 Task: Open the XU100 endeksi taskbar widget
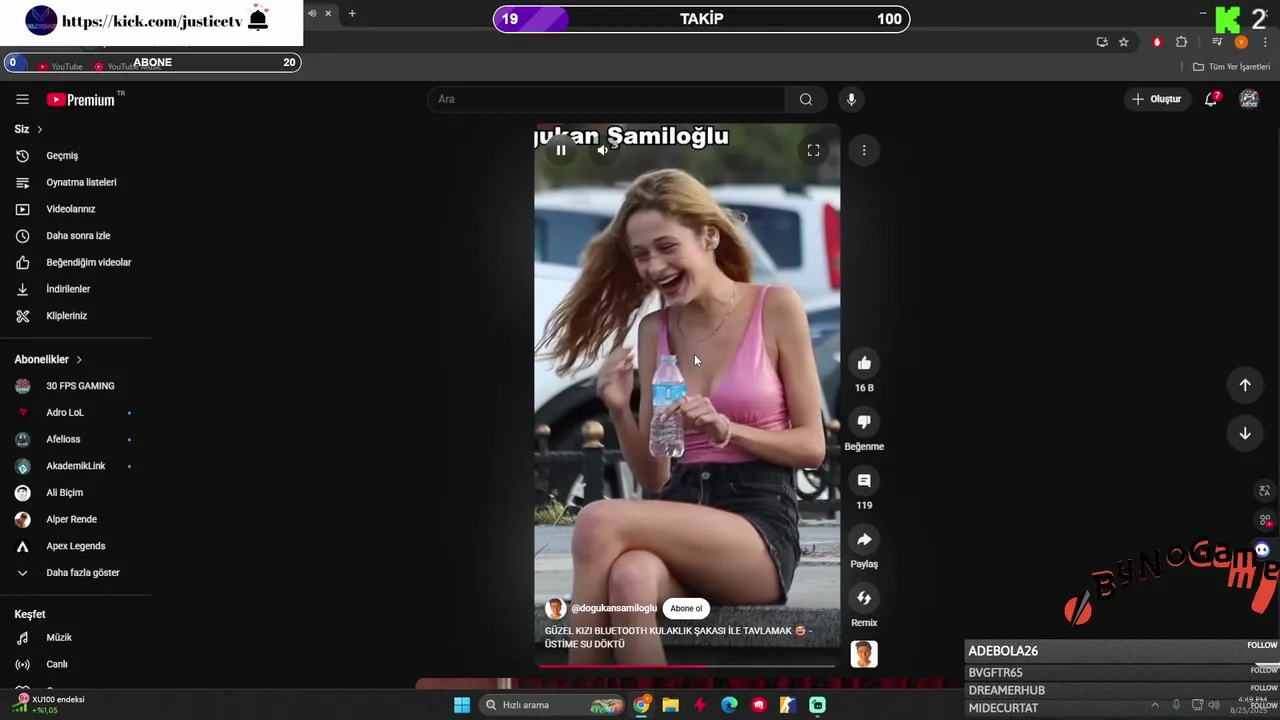point(50,704)
